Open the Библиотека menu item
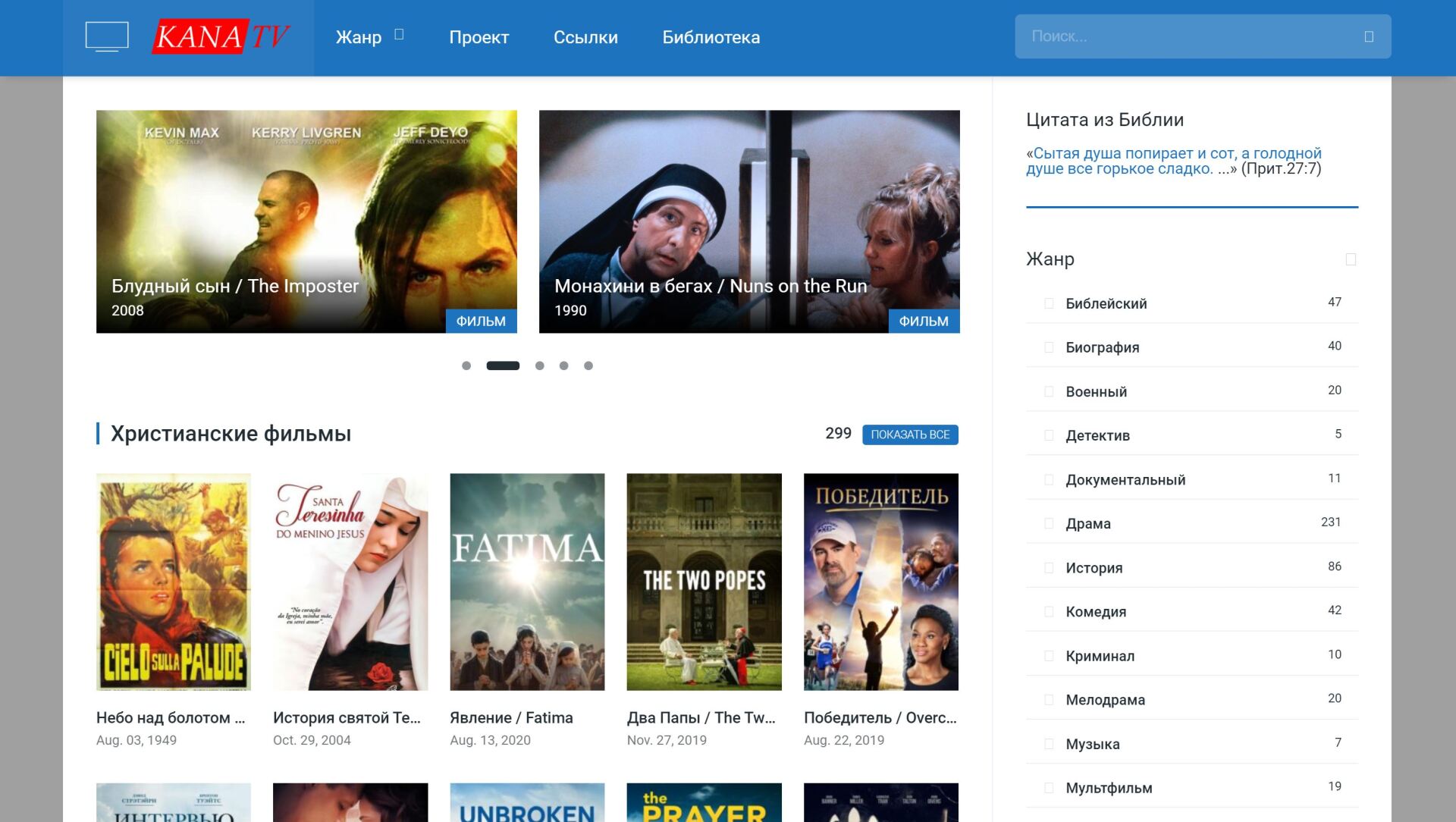1456x822 pixels. (x=711, y=37)
